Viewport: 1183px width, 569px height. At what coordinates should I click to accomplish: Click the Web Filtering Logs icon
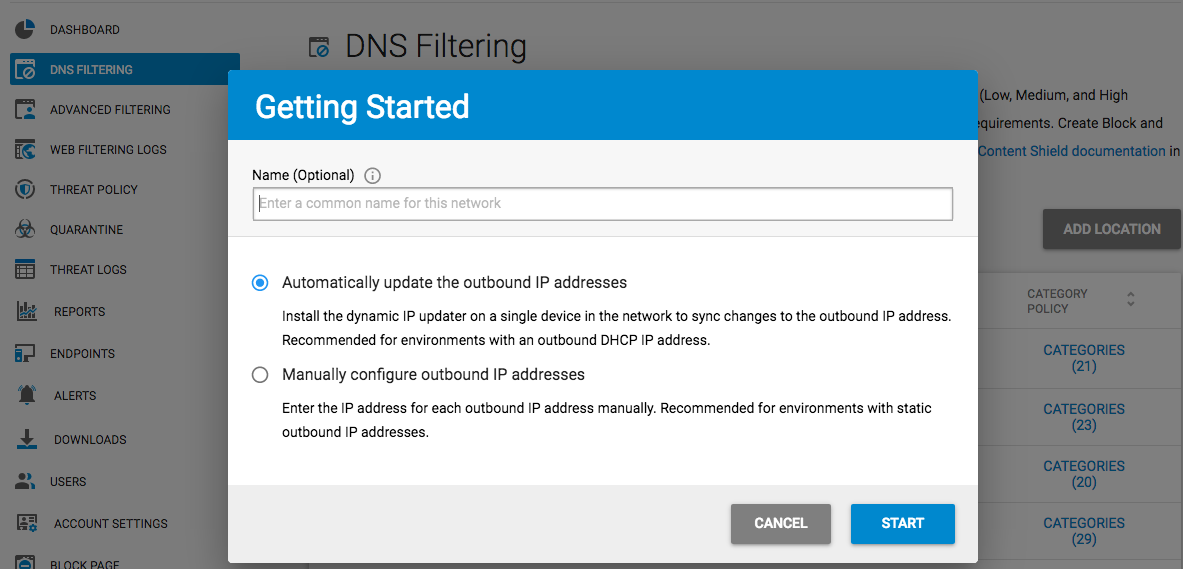(x=26, y=149)
